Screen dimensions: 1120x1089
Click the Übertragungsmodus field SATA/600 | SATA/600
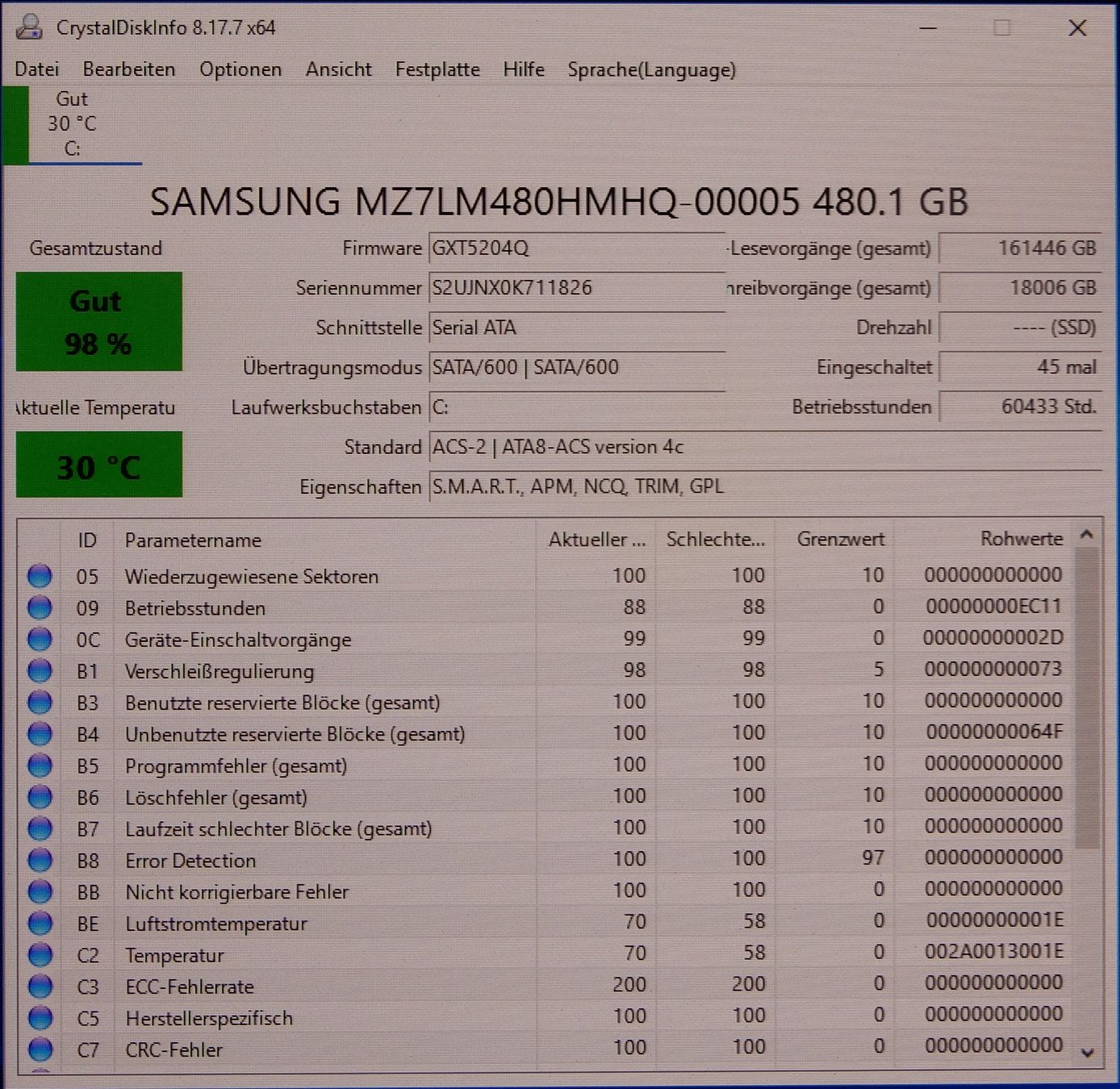click(577, 367)
